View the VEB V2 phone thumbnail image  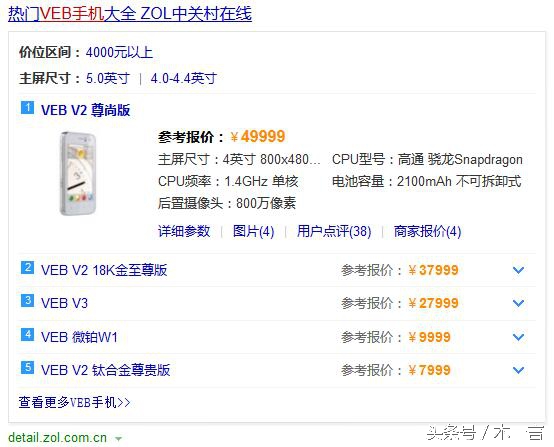point(78,173)
